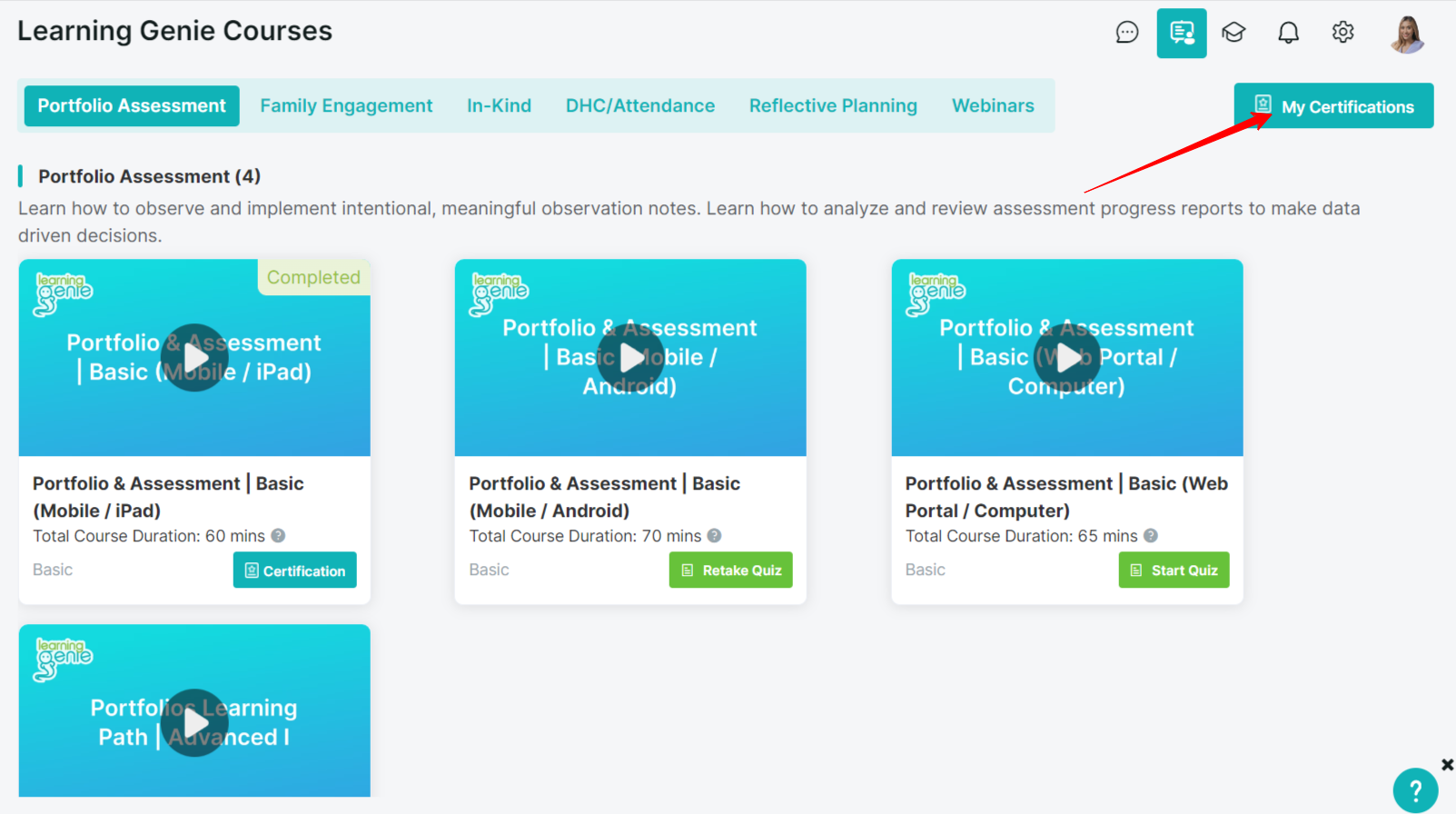
Task: Switch to the In-Kind tab
Action: click(x=499, y=106)
